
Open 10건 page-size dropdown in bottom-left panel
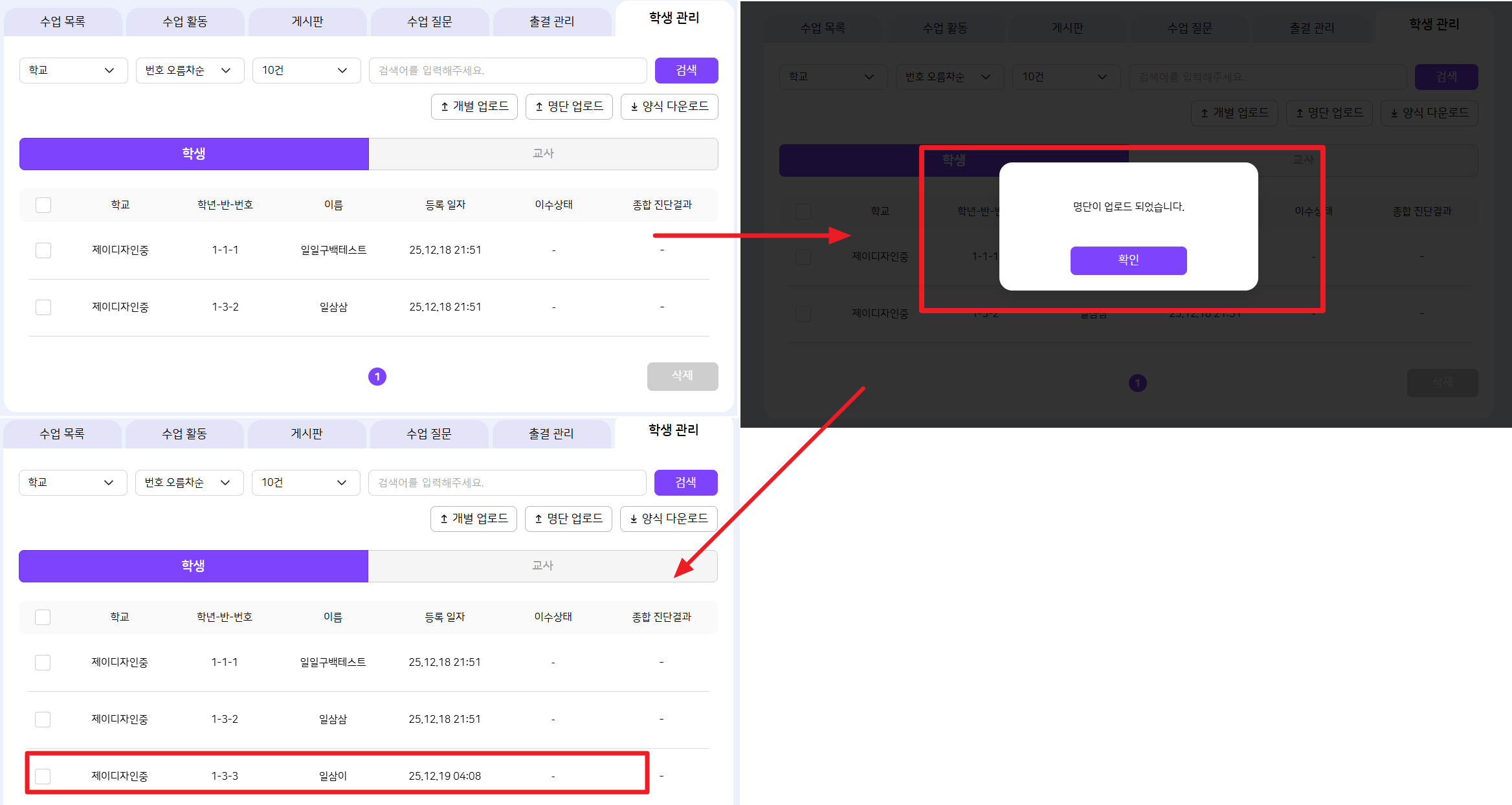(306, 483)
